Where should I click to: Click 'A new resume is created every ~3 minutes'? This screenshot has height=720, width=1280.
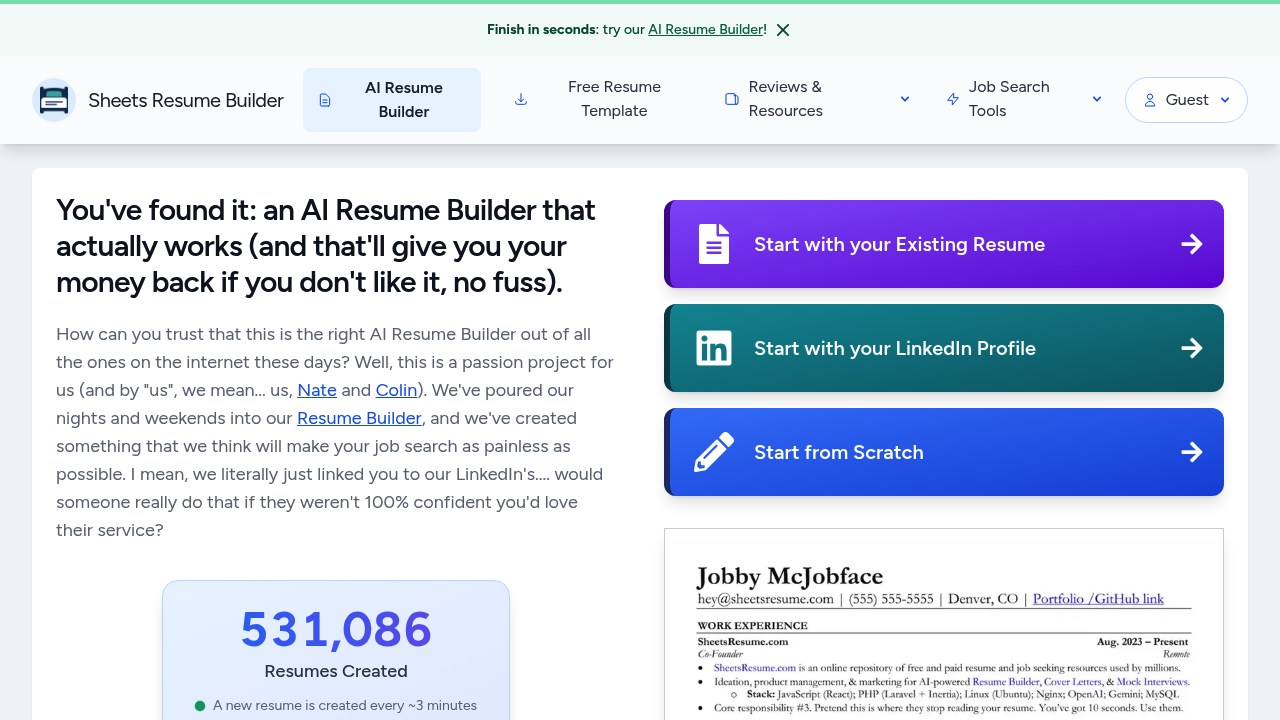(345, 706)
